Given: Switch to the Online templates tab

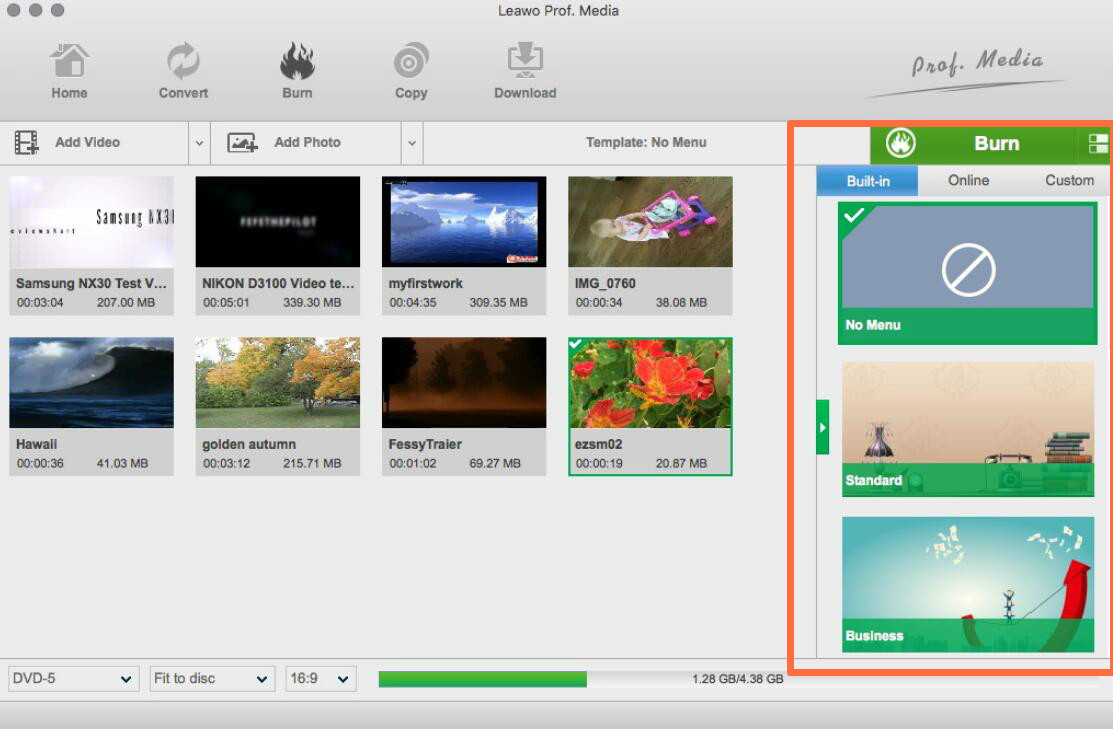Looking at the screenshot, I should point(968,180).
